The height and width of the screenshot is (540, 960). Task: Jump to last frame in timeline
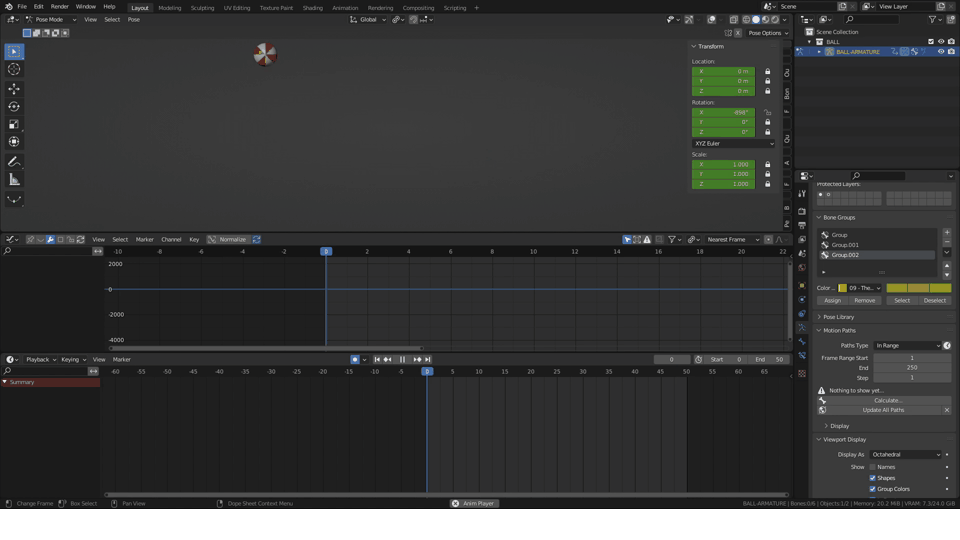click(427, 359)
